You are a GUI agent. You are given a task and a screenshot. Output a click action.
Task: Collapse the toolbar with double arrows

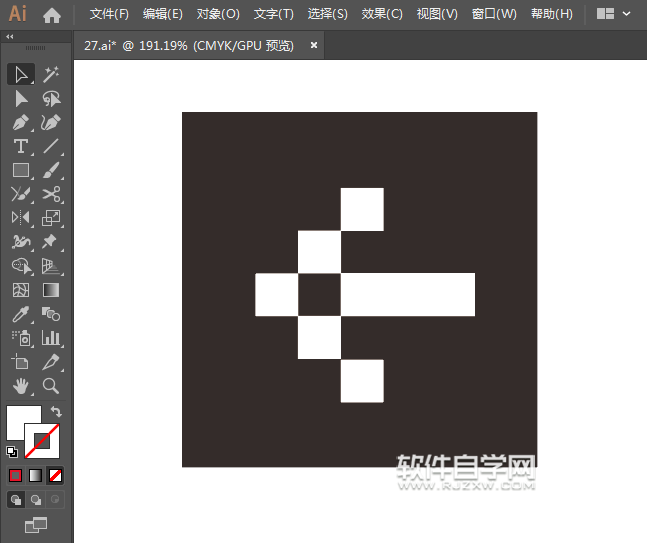click(9, 37)
